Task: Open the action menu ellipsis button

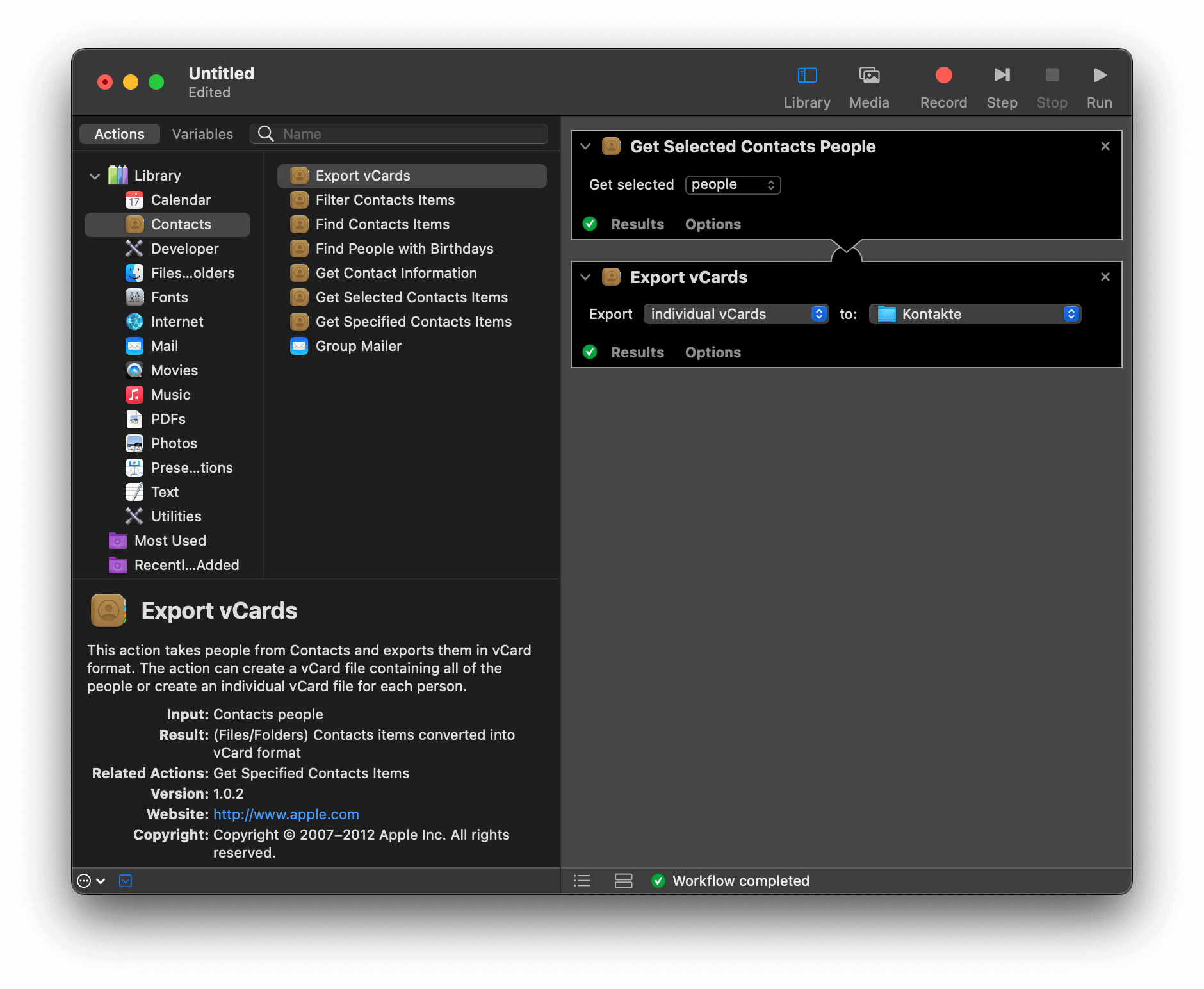Action: [x=90, y=881]
